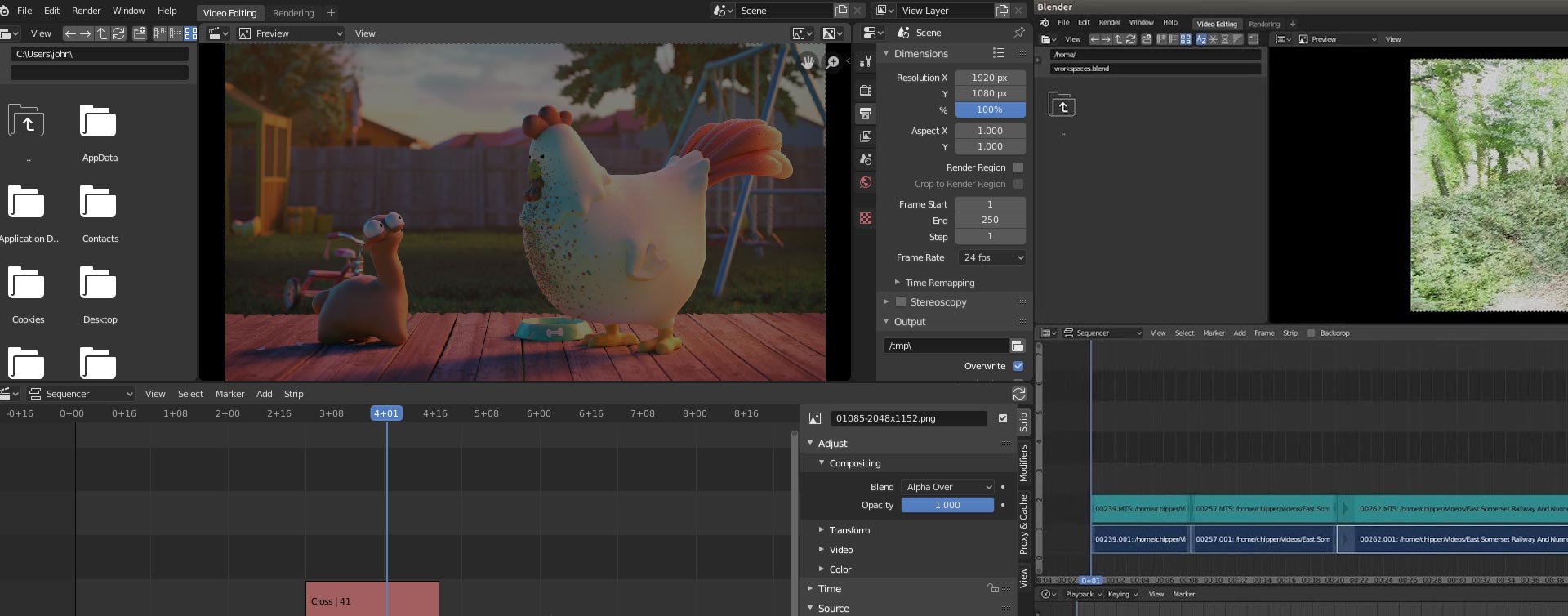This screenshot has width=1568, height=616.
Task: Collapse the Dimensions panel
Action: click(x=886, y=53)
